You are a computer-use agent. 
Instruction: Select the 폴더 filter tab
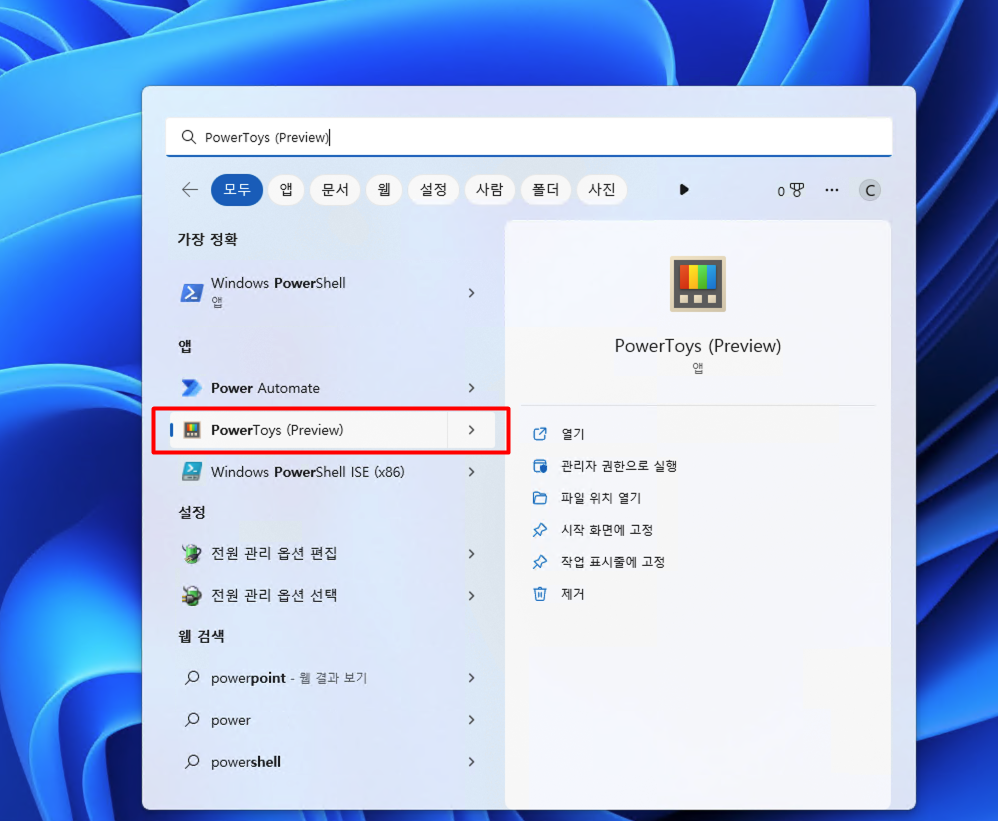(x=545, y=190)
